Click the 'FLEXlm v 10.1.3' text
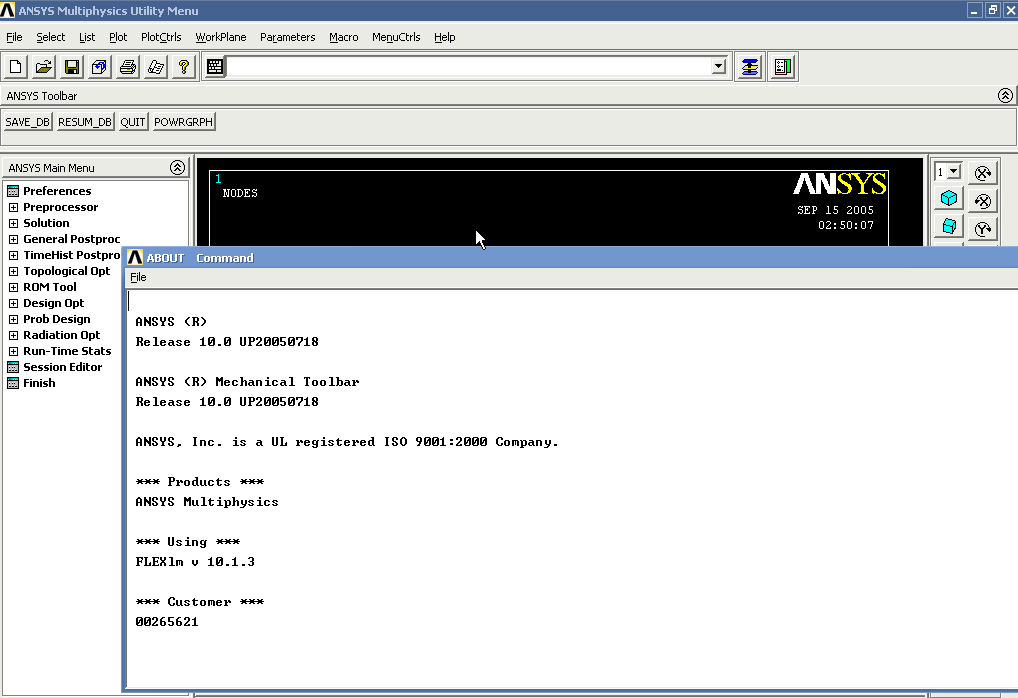The width and height of the screenshot is (1018, 698). [x=195, y=562]
